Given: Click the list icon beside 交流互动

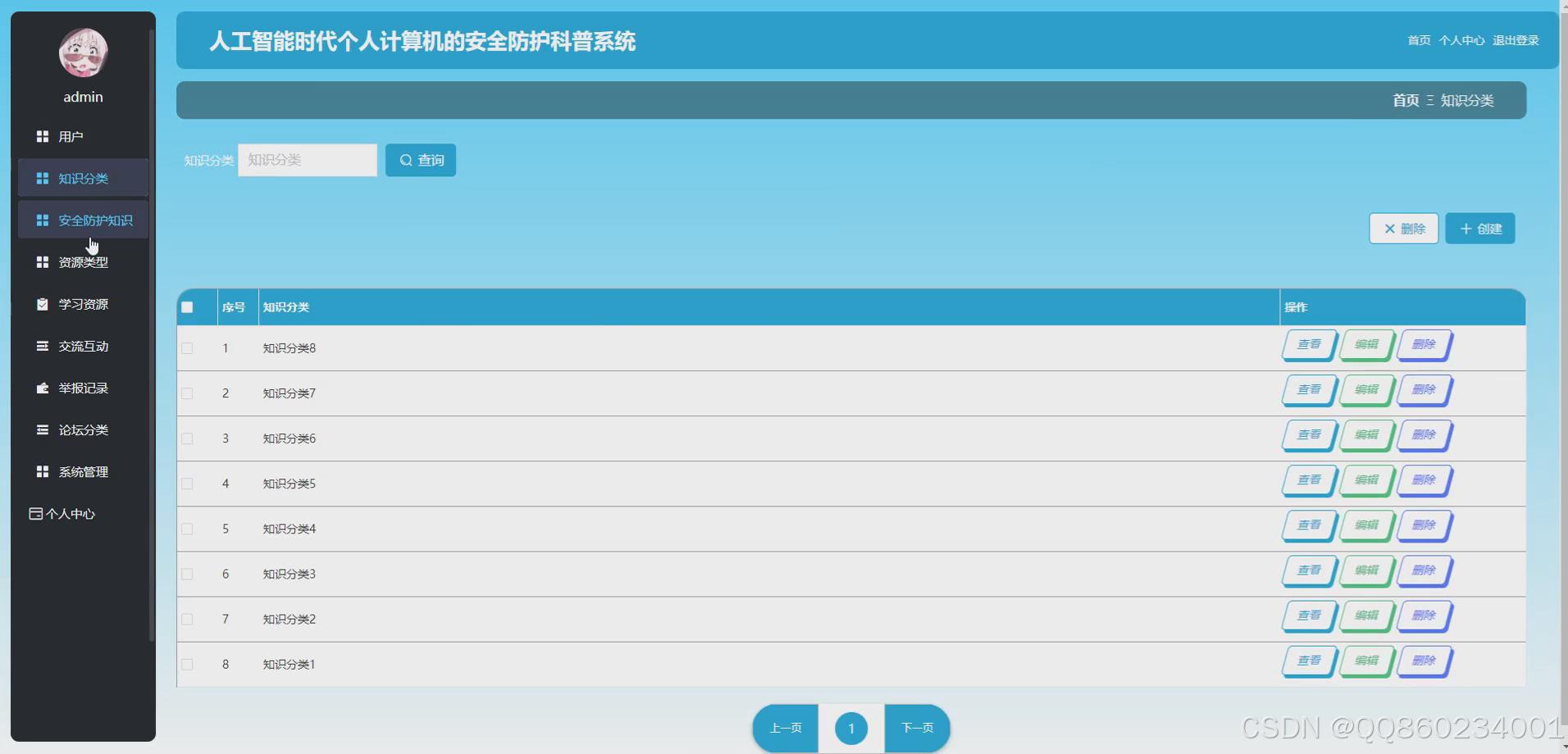Looking at the screenshot, I should coord(43,346).
